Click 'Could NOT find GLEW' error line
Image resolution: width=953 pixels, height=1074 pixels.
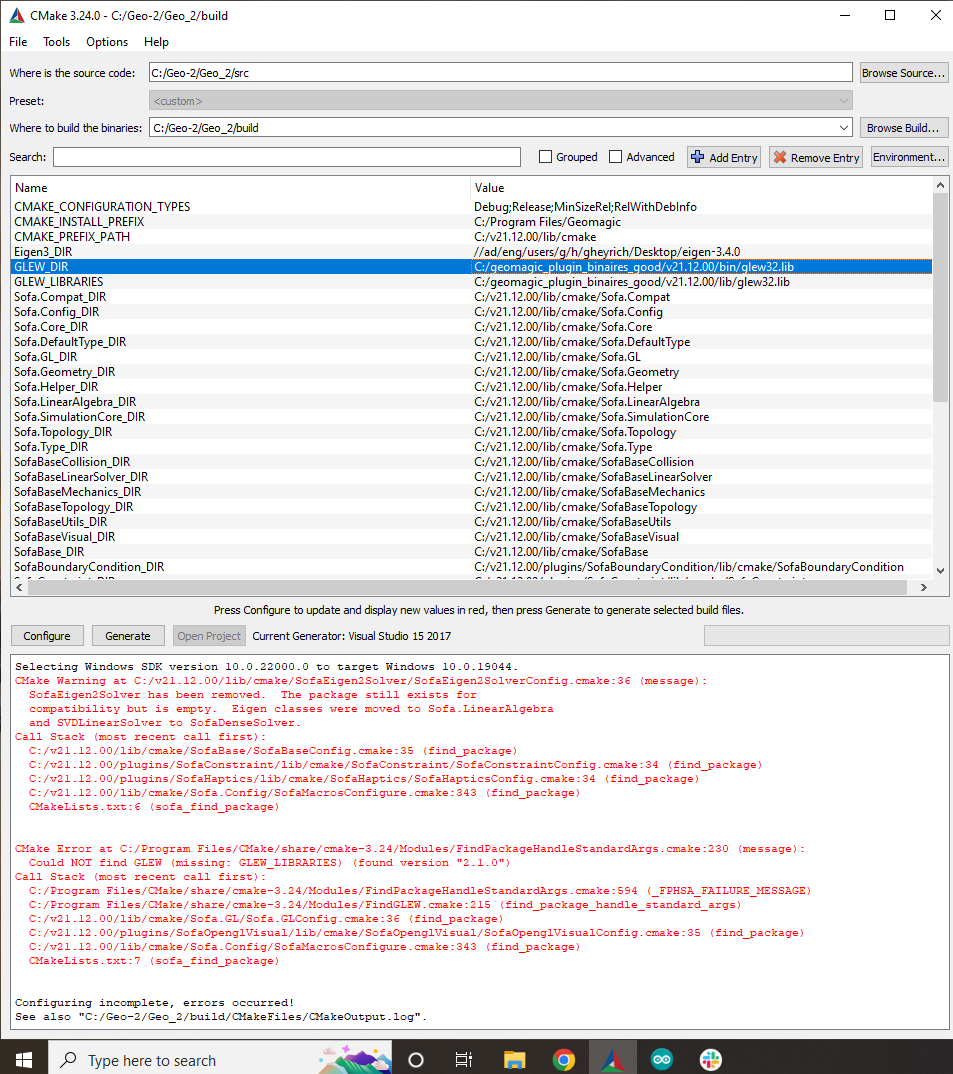(x=269, y=863)
